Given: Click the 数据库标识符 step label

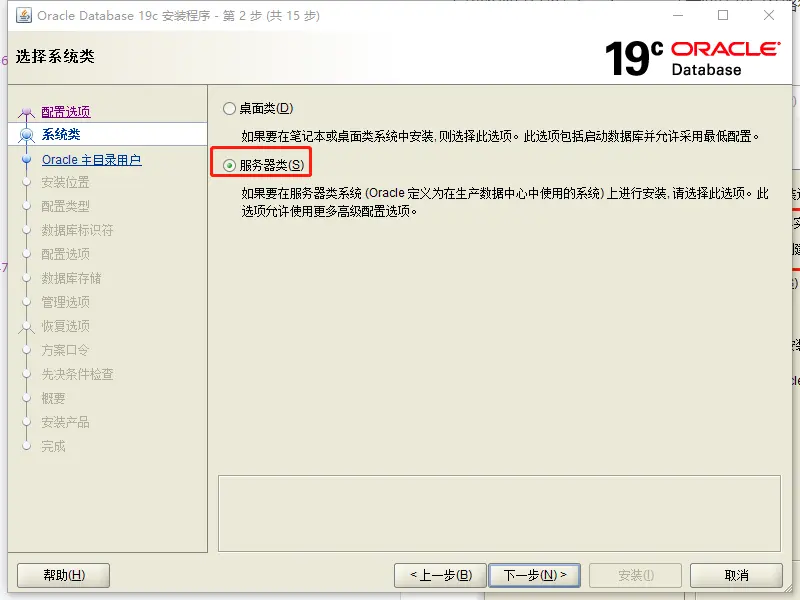Looking at the screenshot, I should 77,230.
